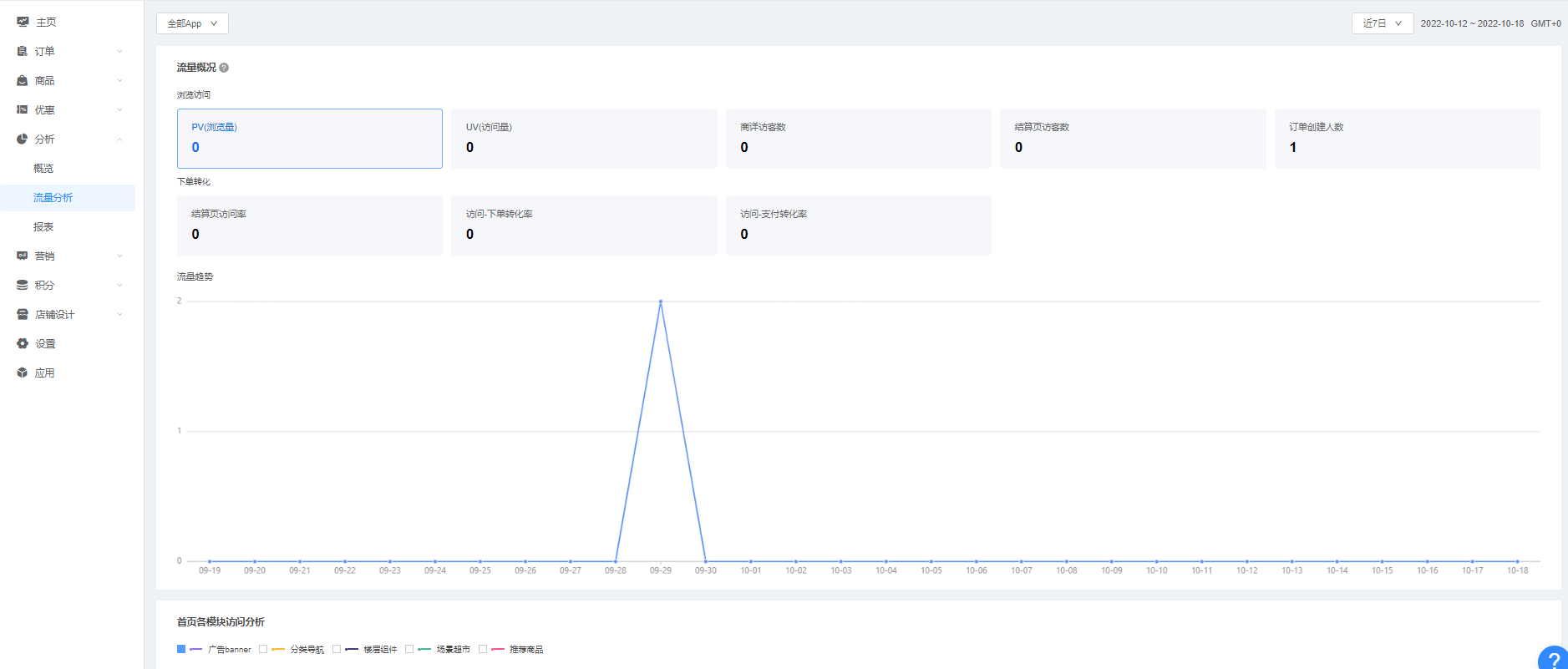Screen dimensions: 1568x669
Task: Click the 流量趋势 label
Action: [x=195, y=276]
